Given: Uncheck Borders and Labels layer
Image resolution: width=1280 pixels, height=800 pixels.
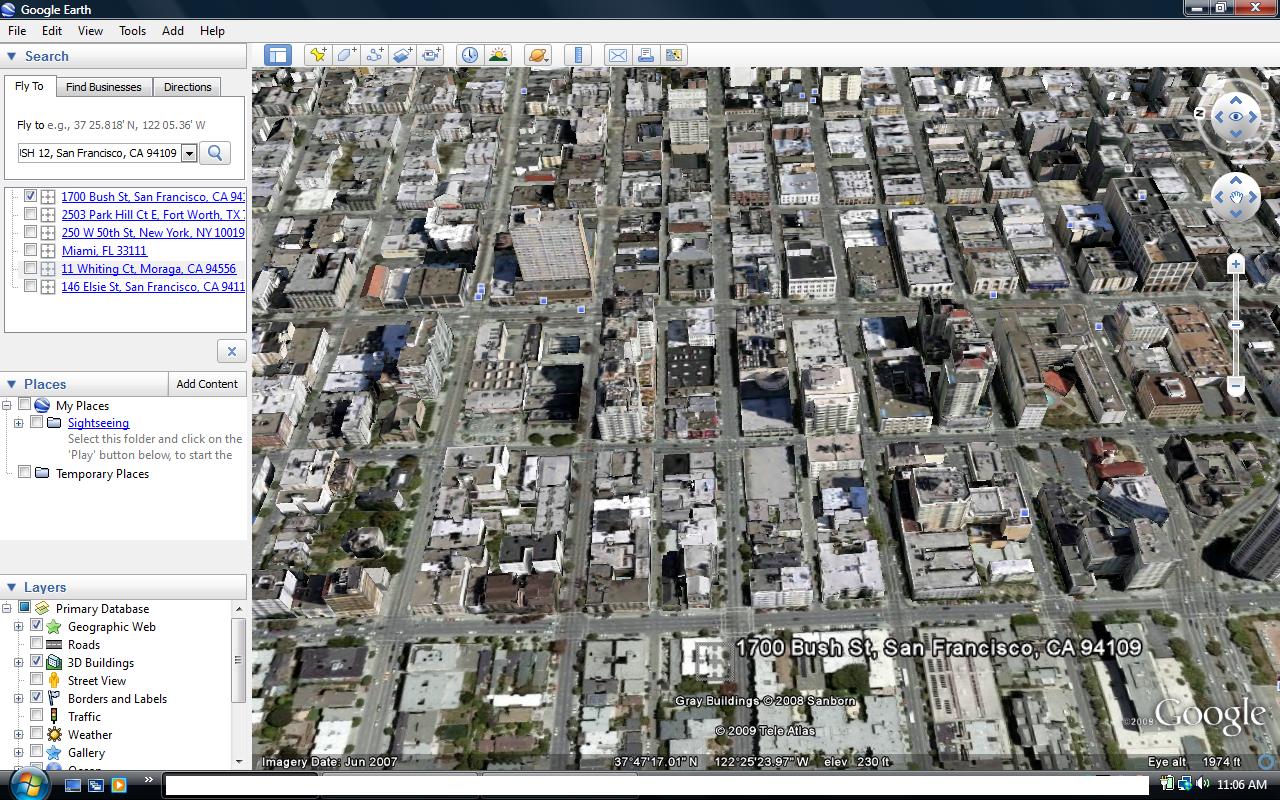Looking at the screenshot, I should pos(37,698).
